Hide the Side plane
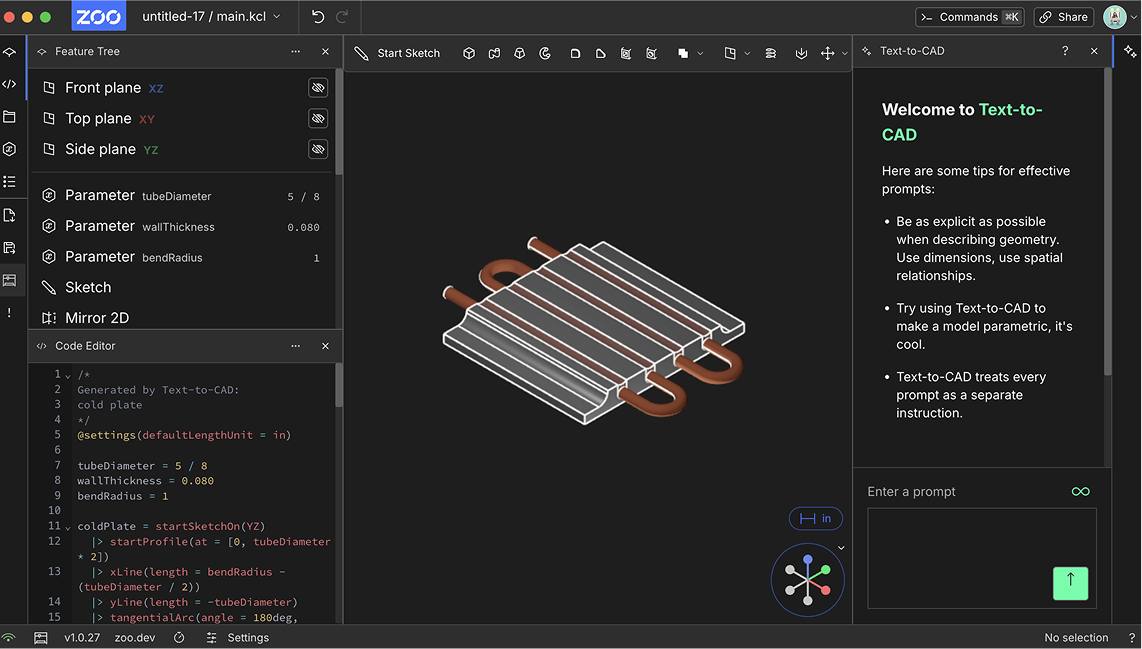1142x649 pixels. [x=317, y=149]
